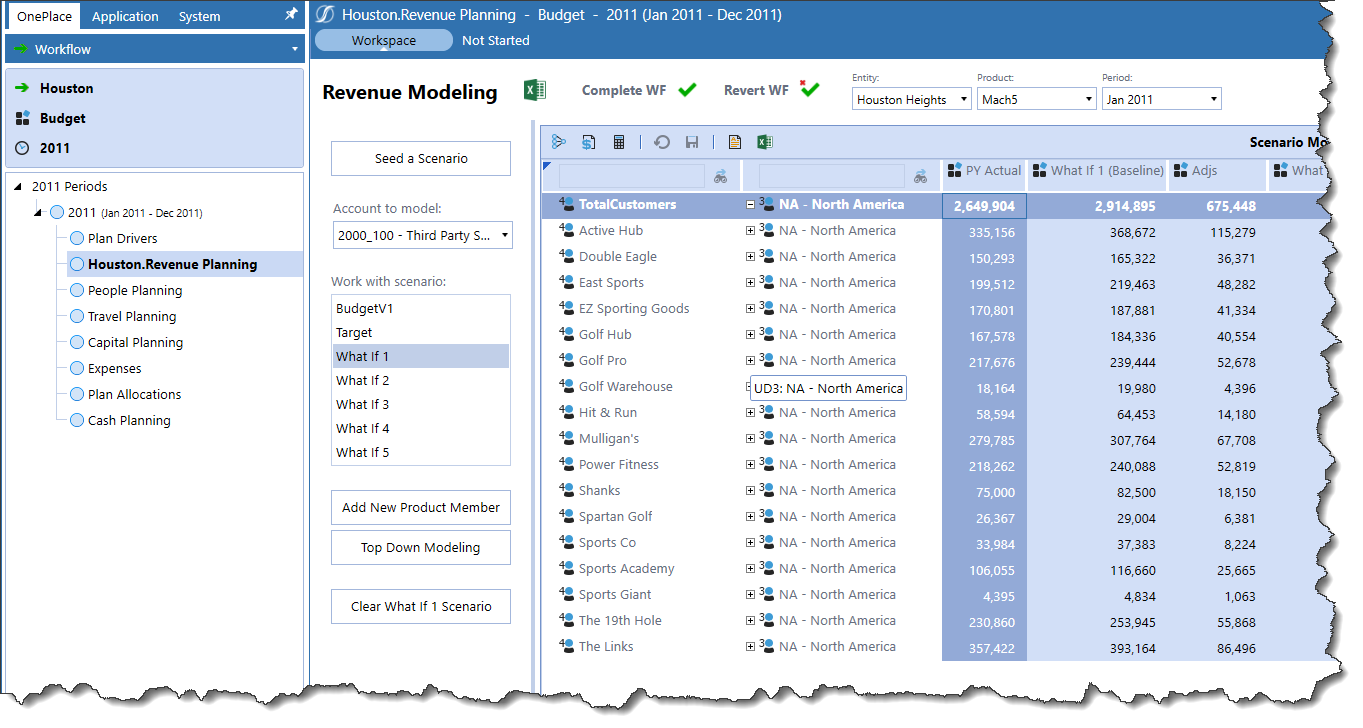Click the 52,678 Adjs cell for Golf Pro
The image size is (1363, 728).
coord(1218,362)
